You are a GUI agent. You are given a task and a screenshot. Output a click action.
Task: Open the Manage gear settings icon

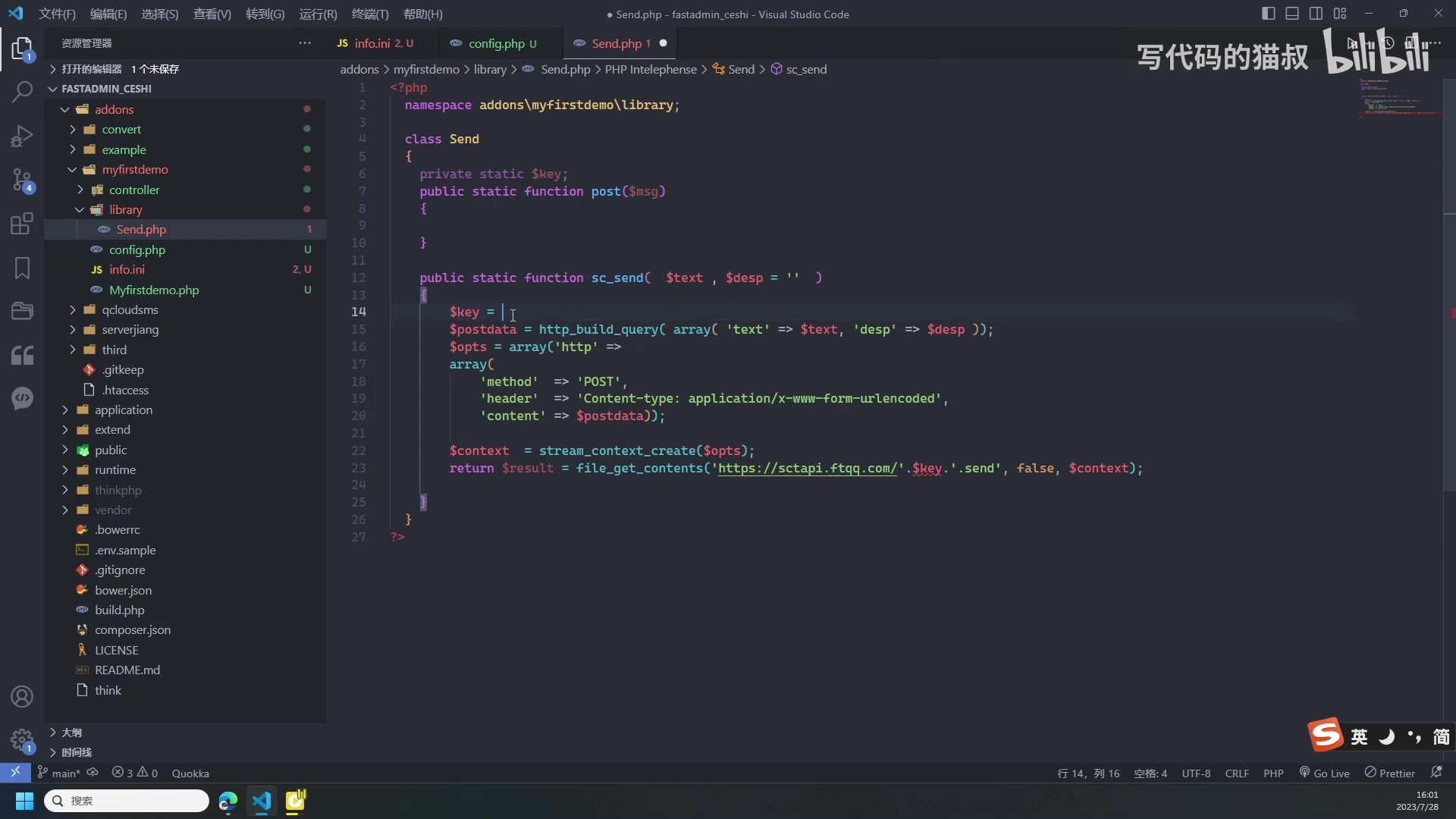tap(22, 740)
